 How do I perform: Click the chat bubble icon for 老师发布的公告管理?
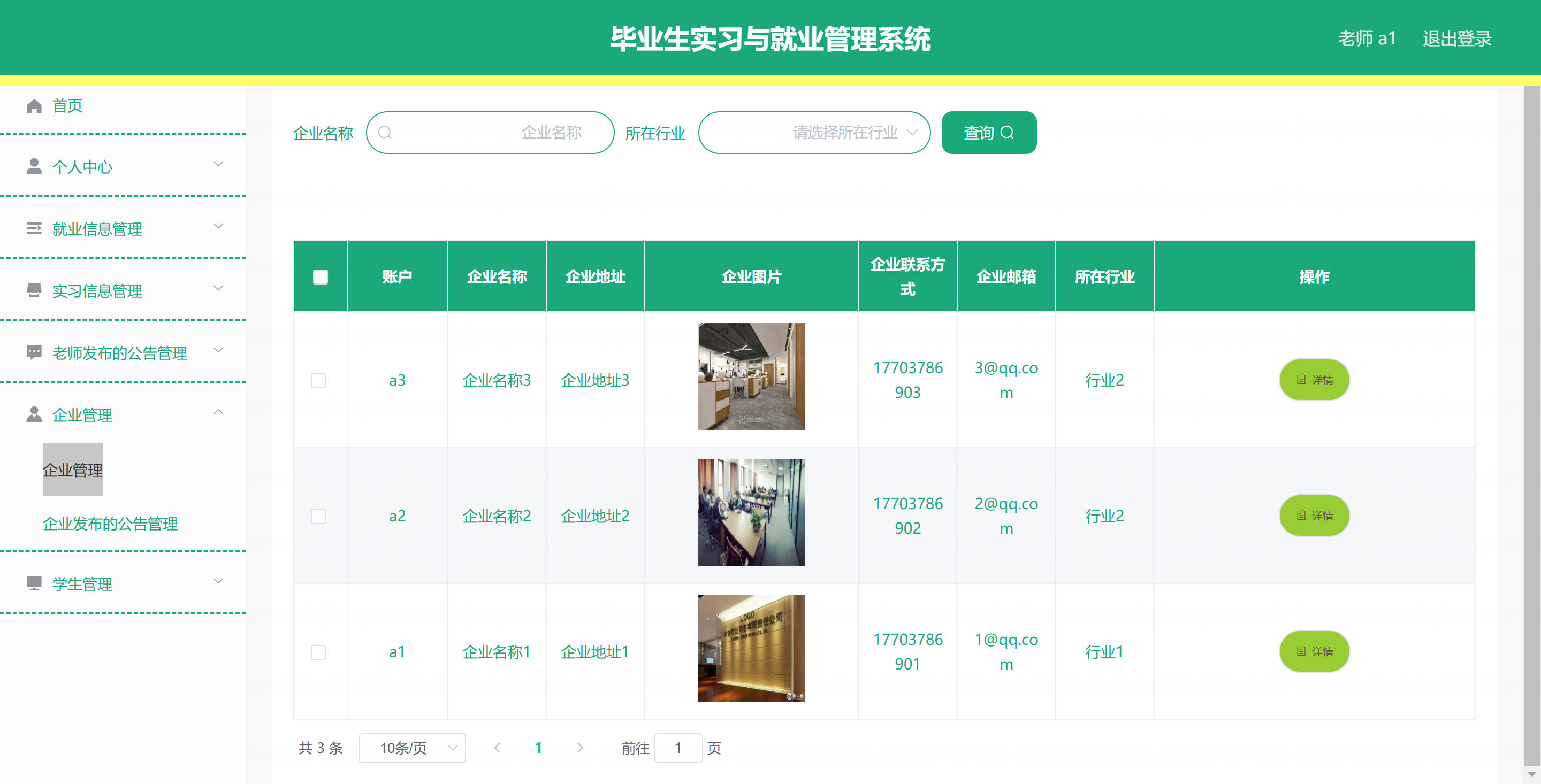(34, 352)
